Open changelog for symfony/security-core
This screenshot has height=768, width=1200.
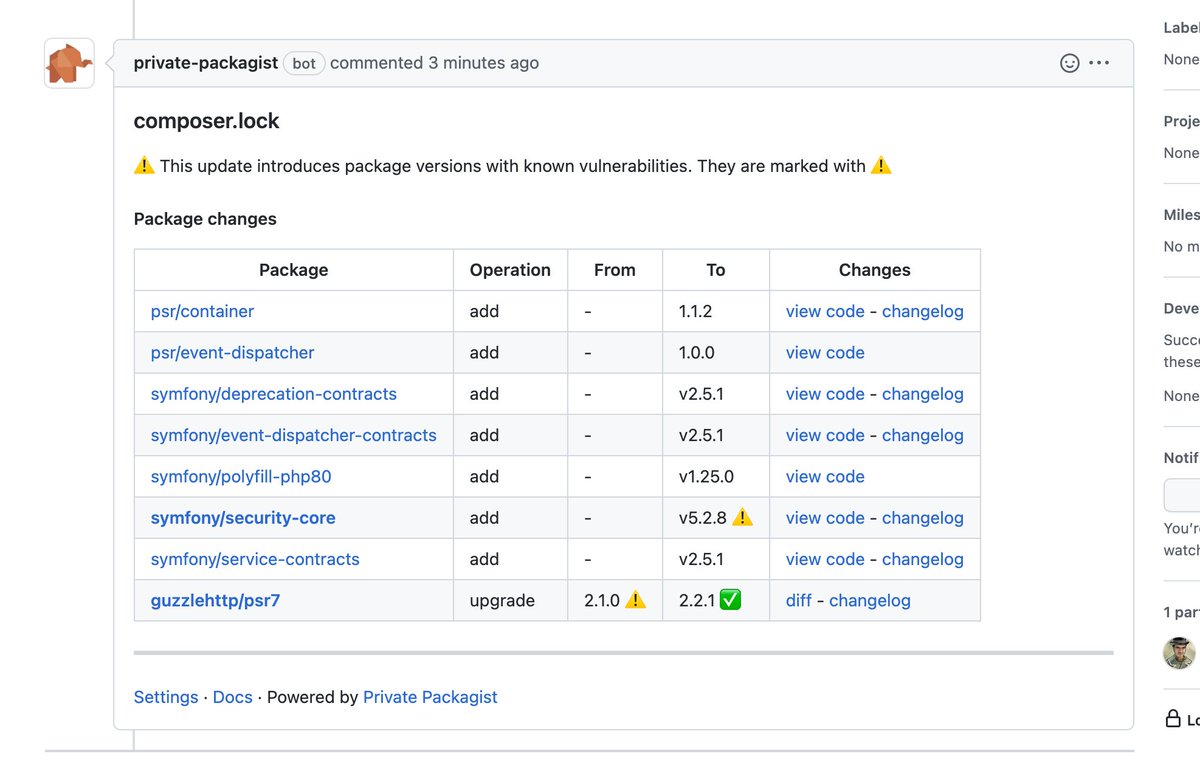point(922,518)
